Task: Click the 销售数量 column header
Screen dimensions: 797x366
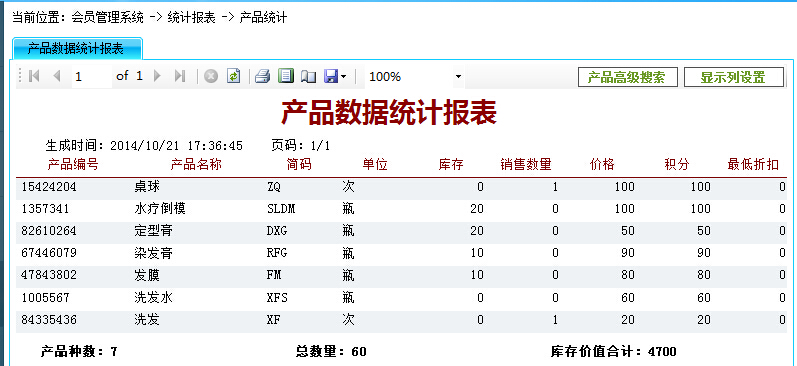Action: click(526, 164)
